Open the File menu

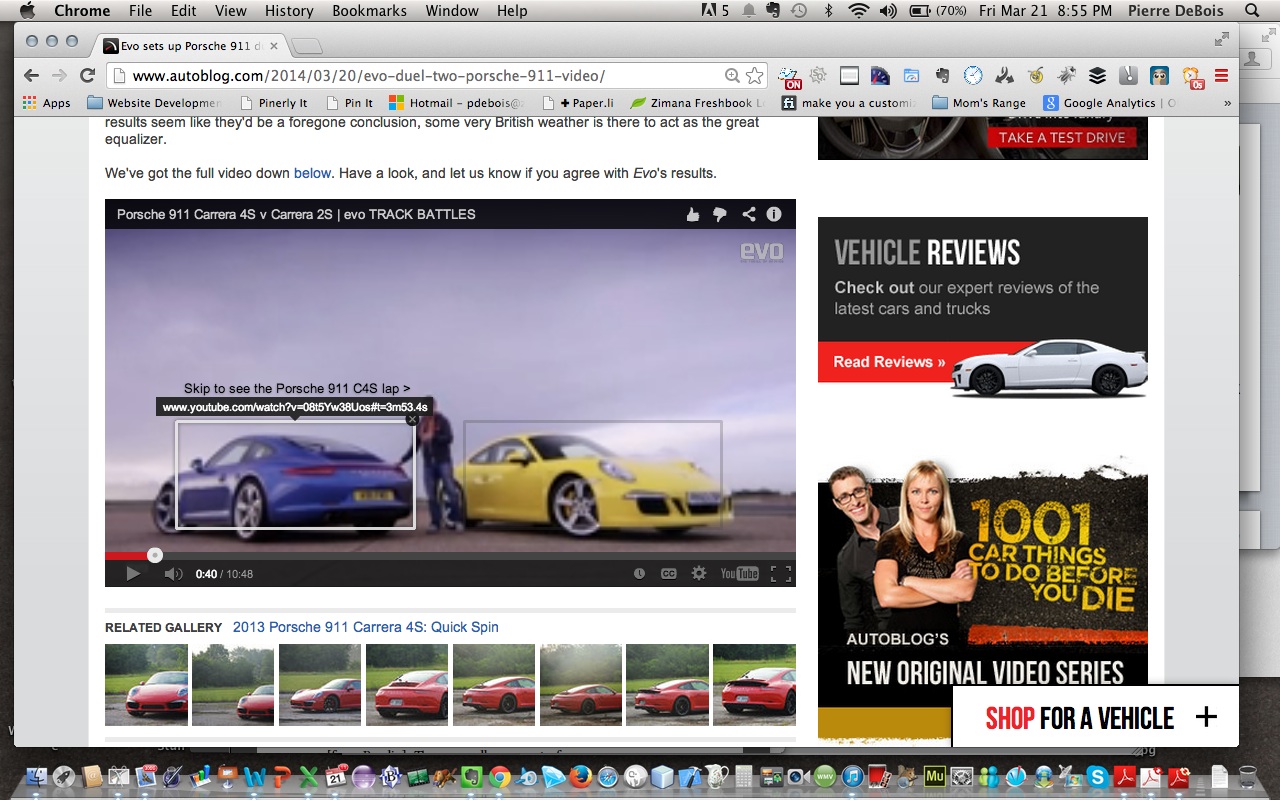pos(140,11)
